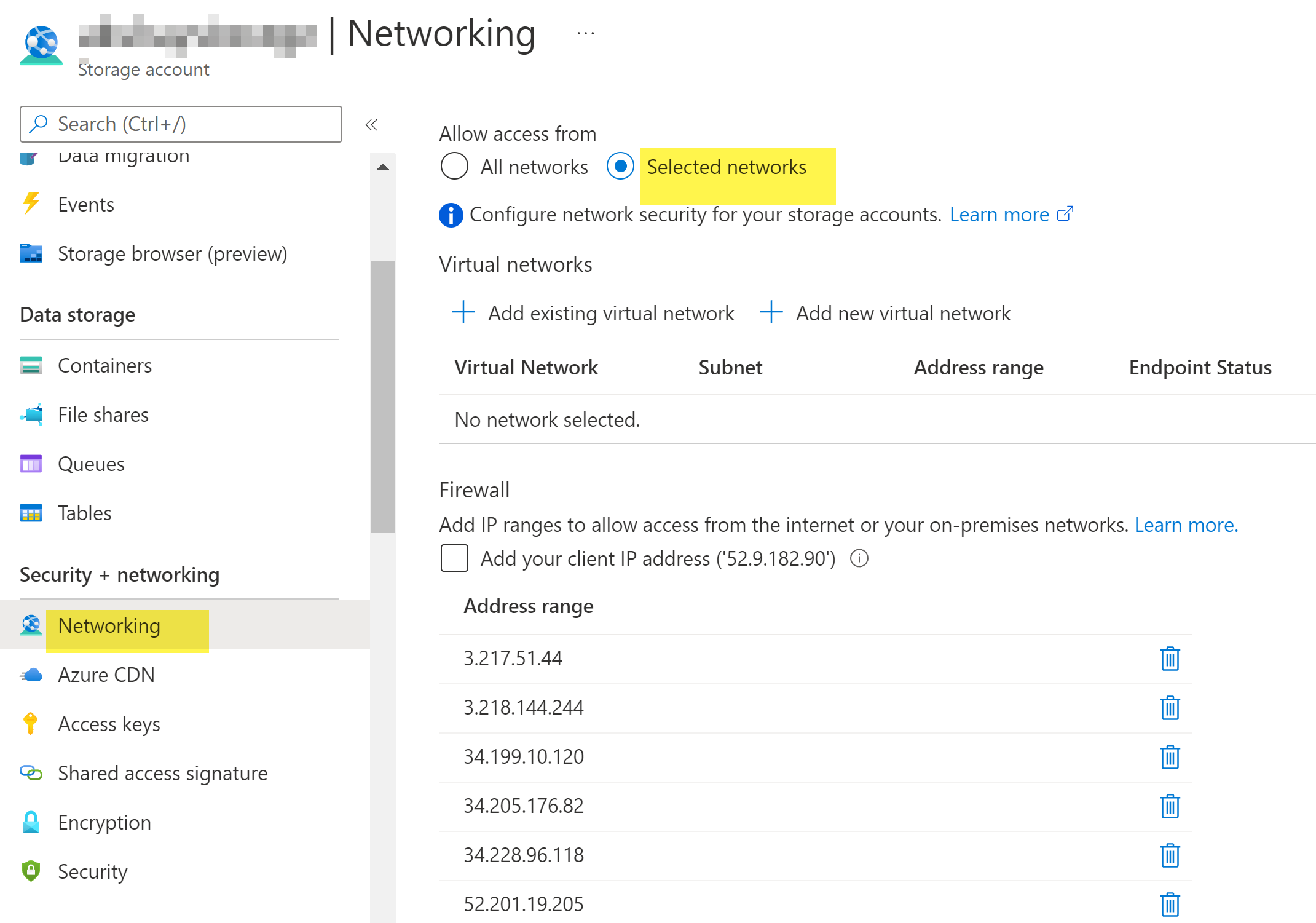This screenshot has height=923, width=1316.
Task: Select the Selected networks radio option
Action: point(620,167)
